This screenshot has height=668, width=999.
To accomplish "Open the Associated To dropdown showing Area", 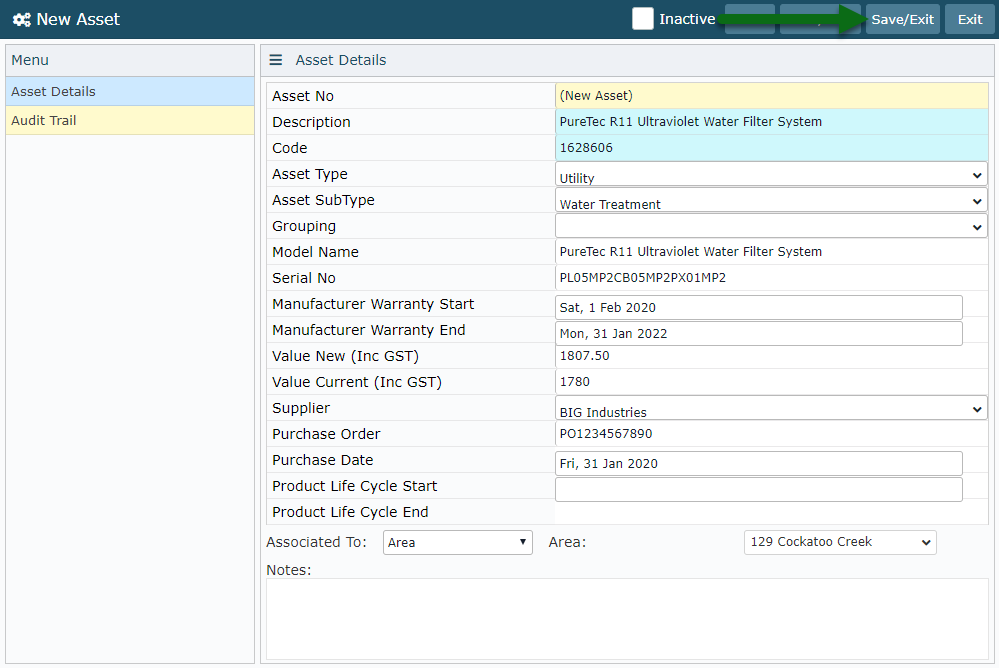I will (x=457, y=542).
